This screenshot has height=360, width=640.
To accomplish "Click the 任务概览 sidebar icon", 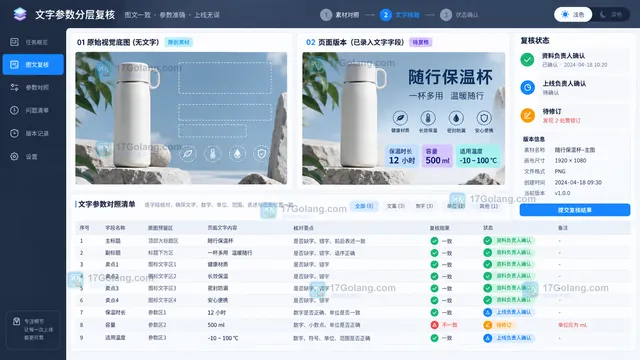I will pos(14,42).
